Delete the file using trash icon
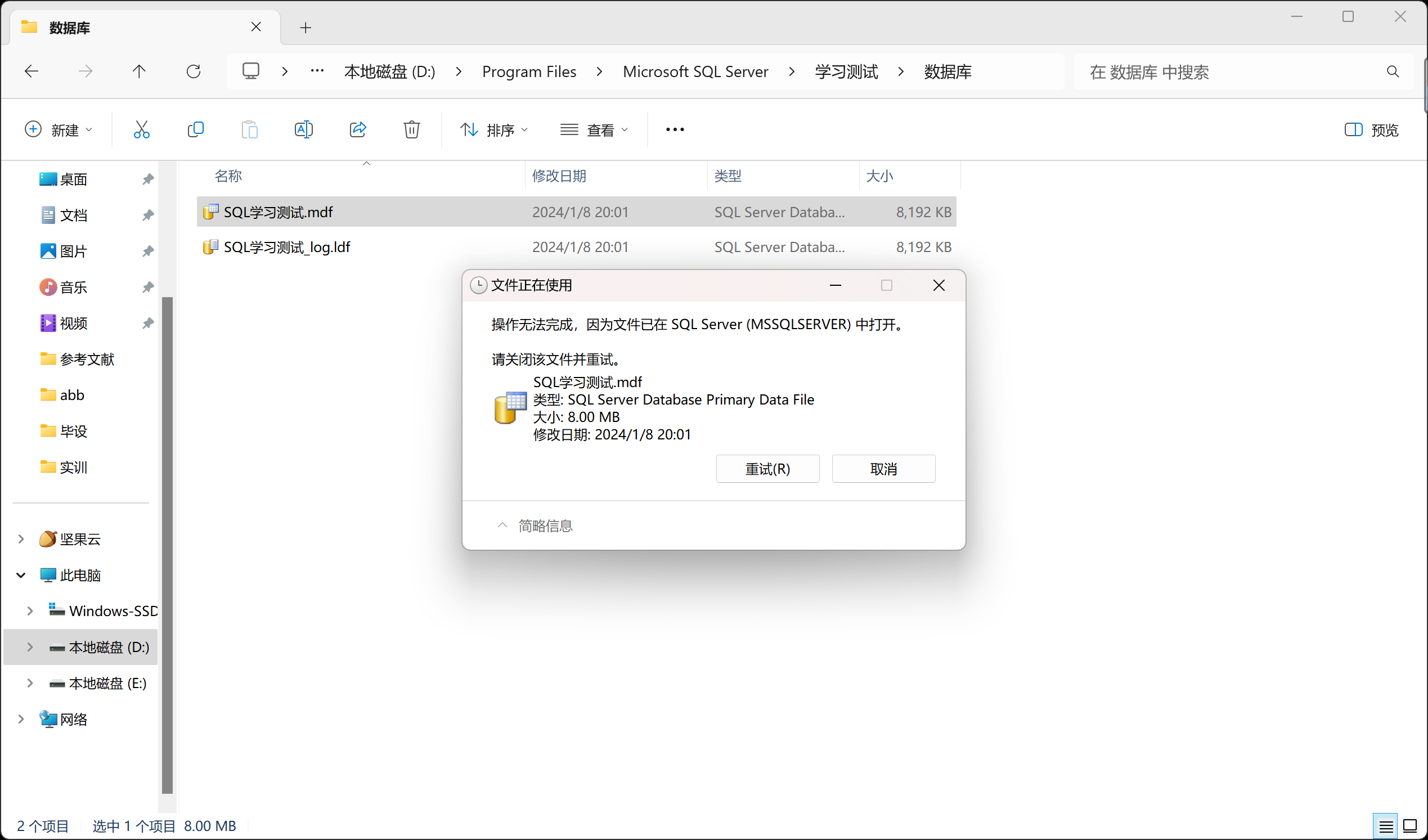Viewport: 1428px width, 840px height. [x=411, y=129]
